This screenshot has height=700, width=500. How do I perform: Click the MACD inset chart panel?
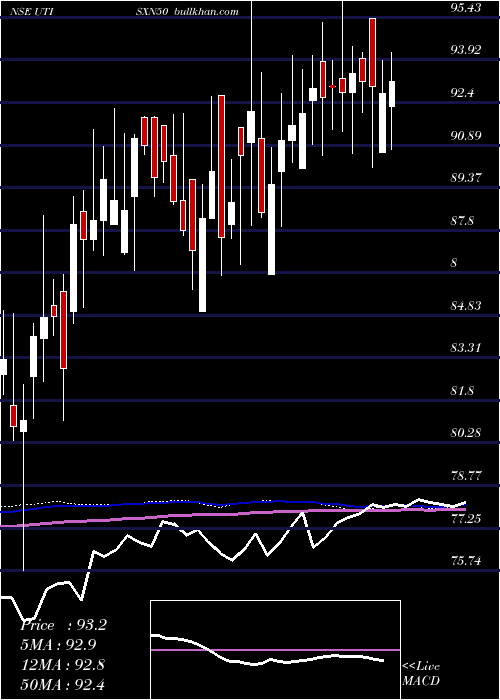(275, 650)
